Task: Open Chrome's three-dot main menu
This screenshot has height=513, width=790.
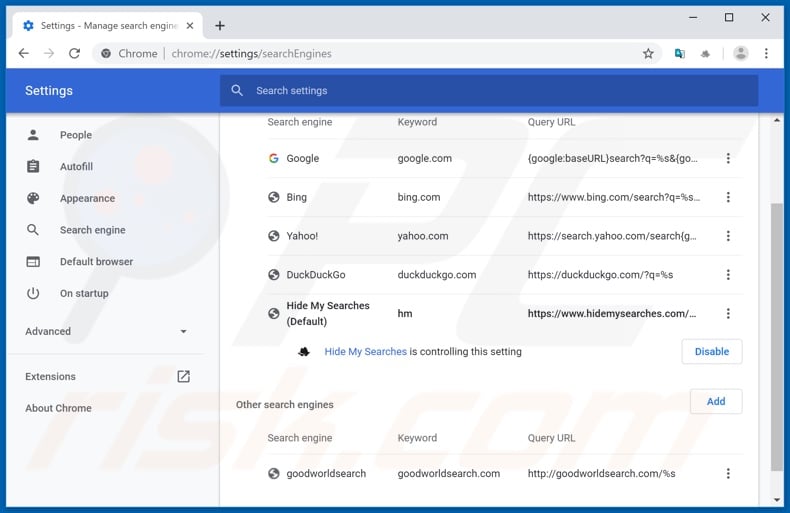Action: coord(766,53)
